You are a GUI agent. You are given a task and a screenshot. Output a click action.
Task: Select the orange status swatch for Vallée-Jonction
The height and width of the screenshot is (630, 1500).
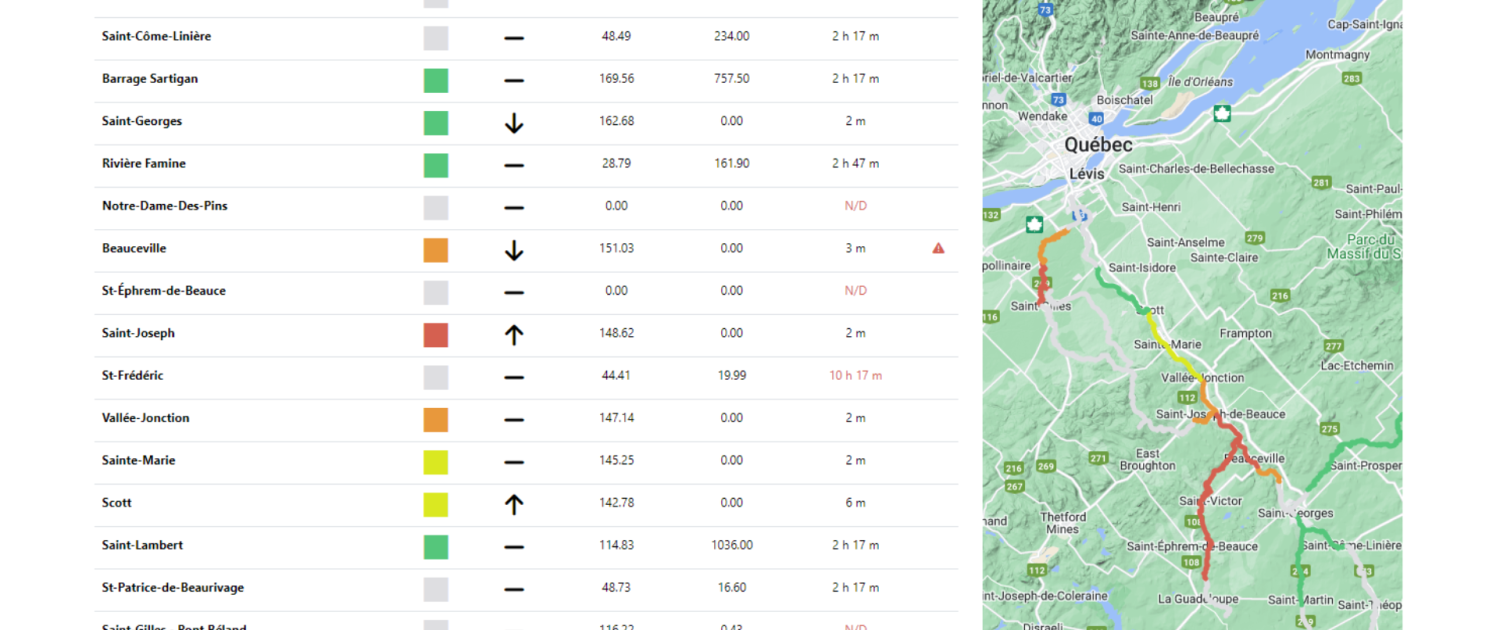click(436, 420)
